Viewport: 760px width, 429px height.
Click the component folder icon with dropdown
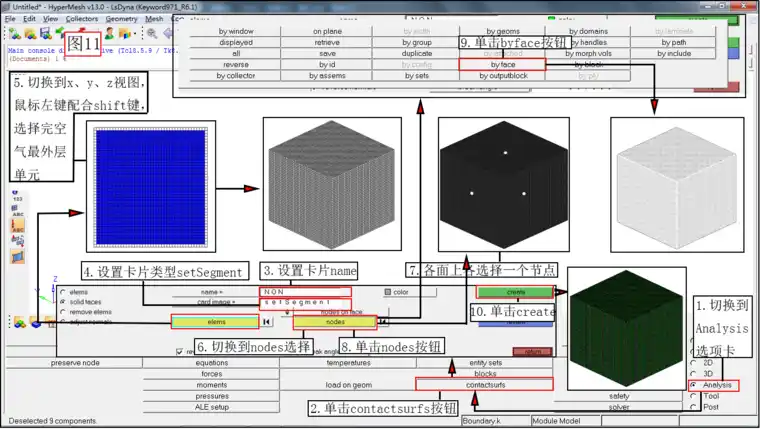pos(127,33)
